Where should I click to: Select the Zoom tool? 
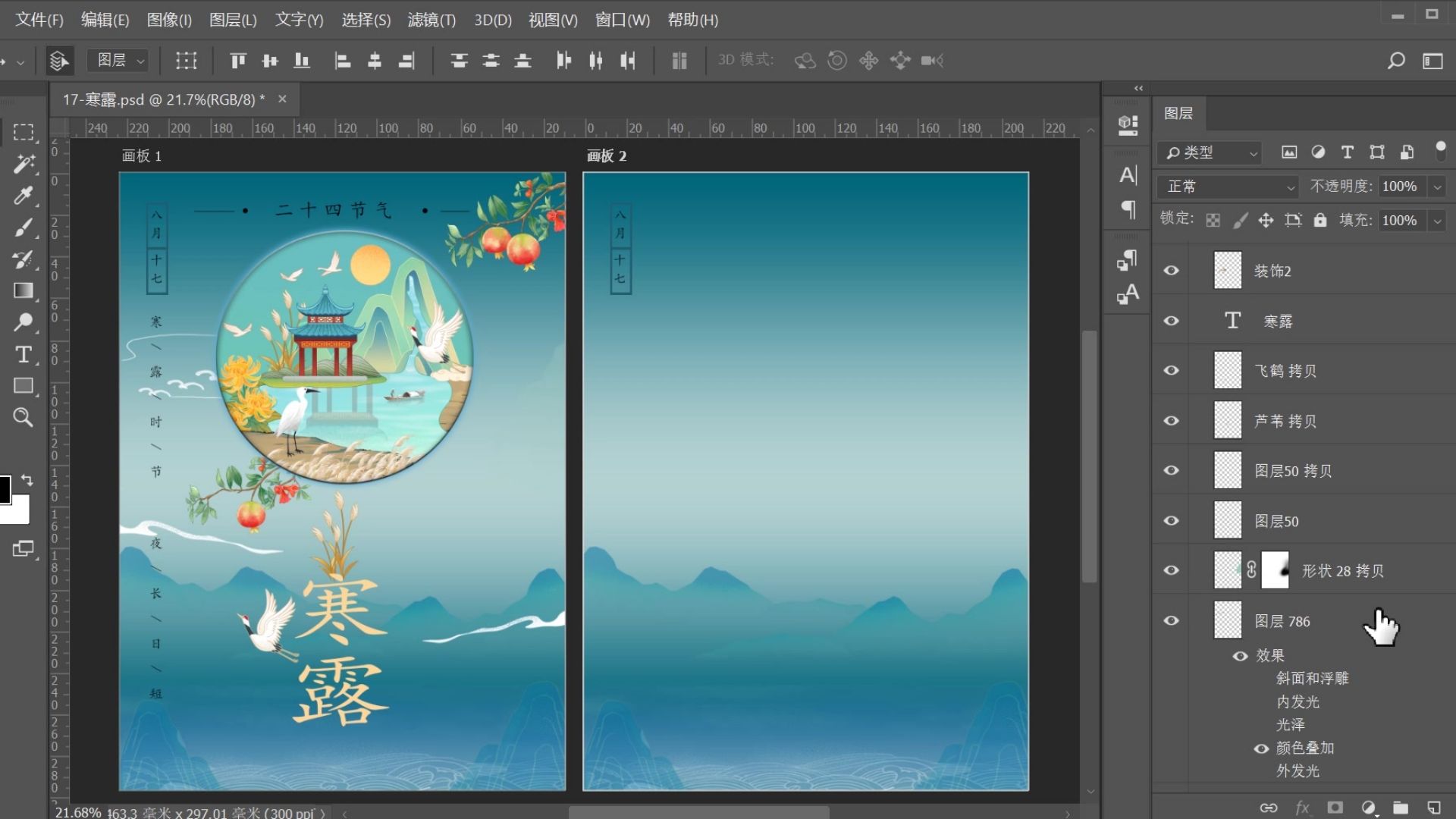[x=23, y=417]
